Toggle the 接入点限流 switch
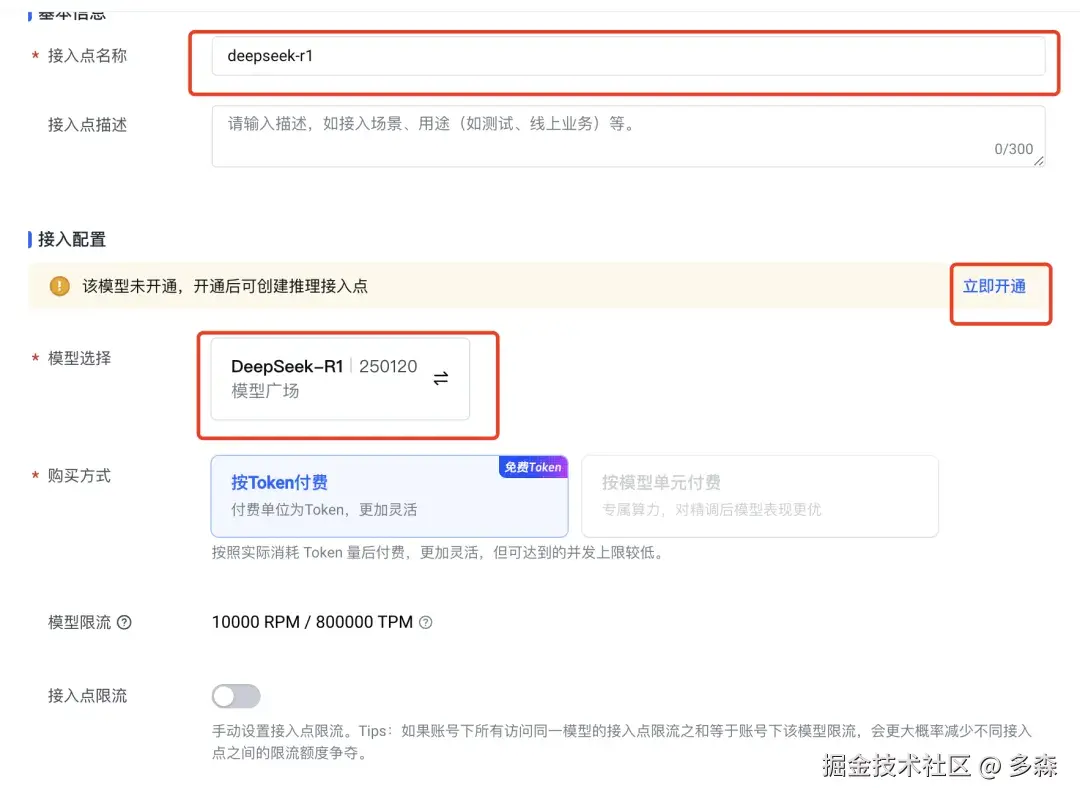The height and width of the screenshot is (802, 1080). [236, 696]
